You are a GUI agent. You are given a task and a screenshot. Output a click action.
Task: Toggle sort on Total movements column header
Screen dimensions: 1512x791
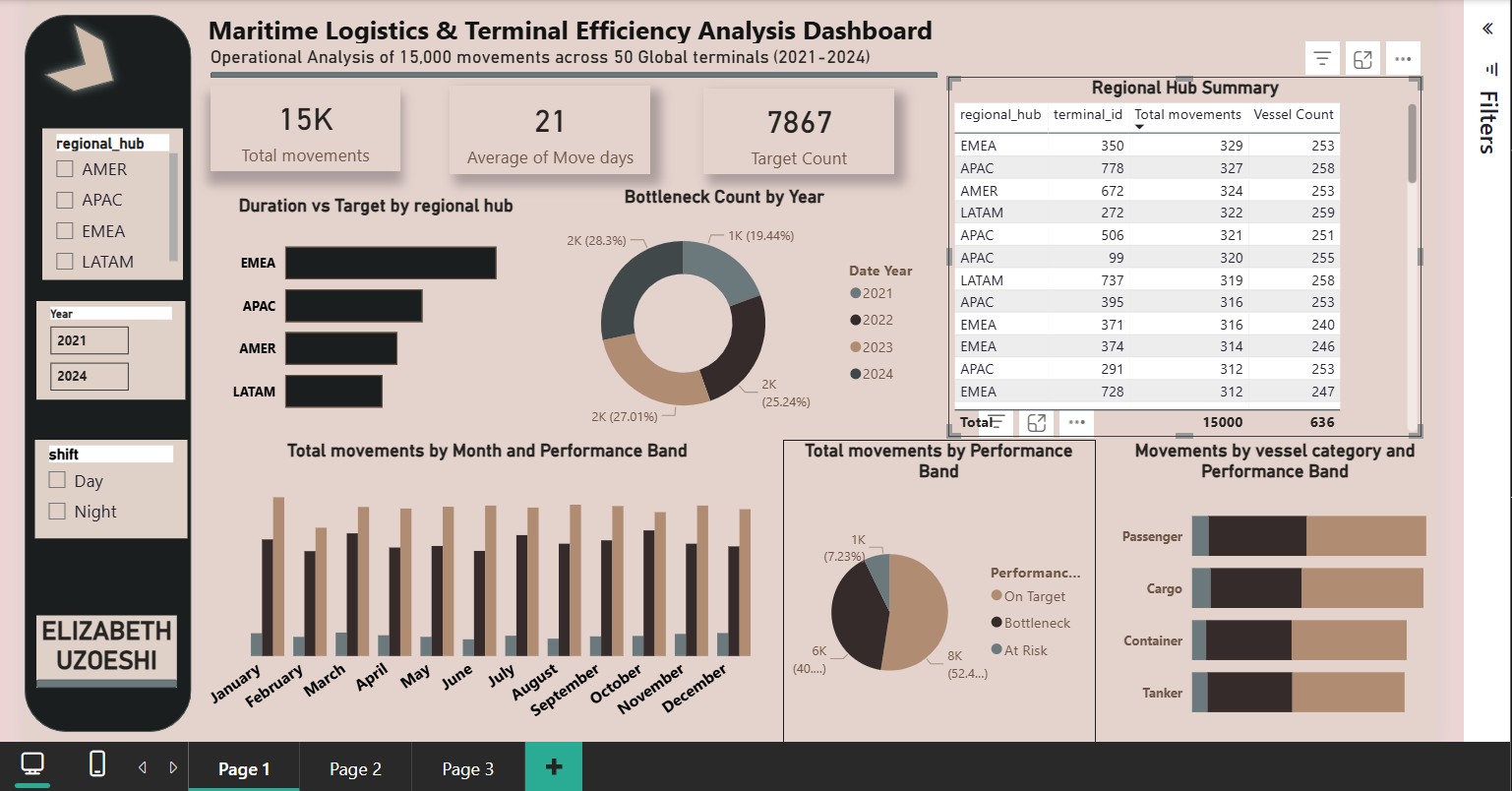[1187, 115]
